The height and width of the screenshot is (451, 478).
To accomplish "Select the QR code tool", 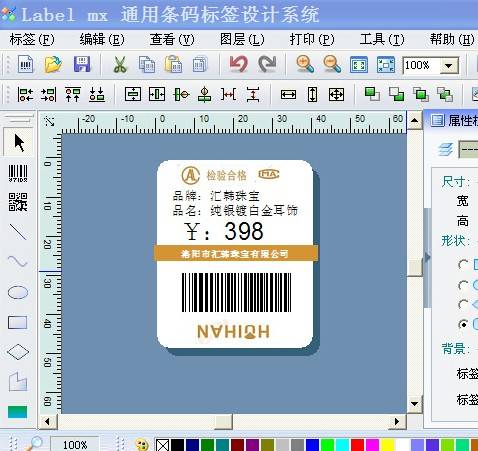I will tap(18, 202).
